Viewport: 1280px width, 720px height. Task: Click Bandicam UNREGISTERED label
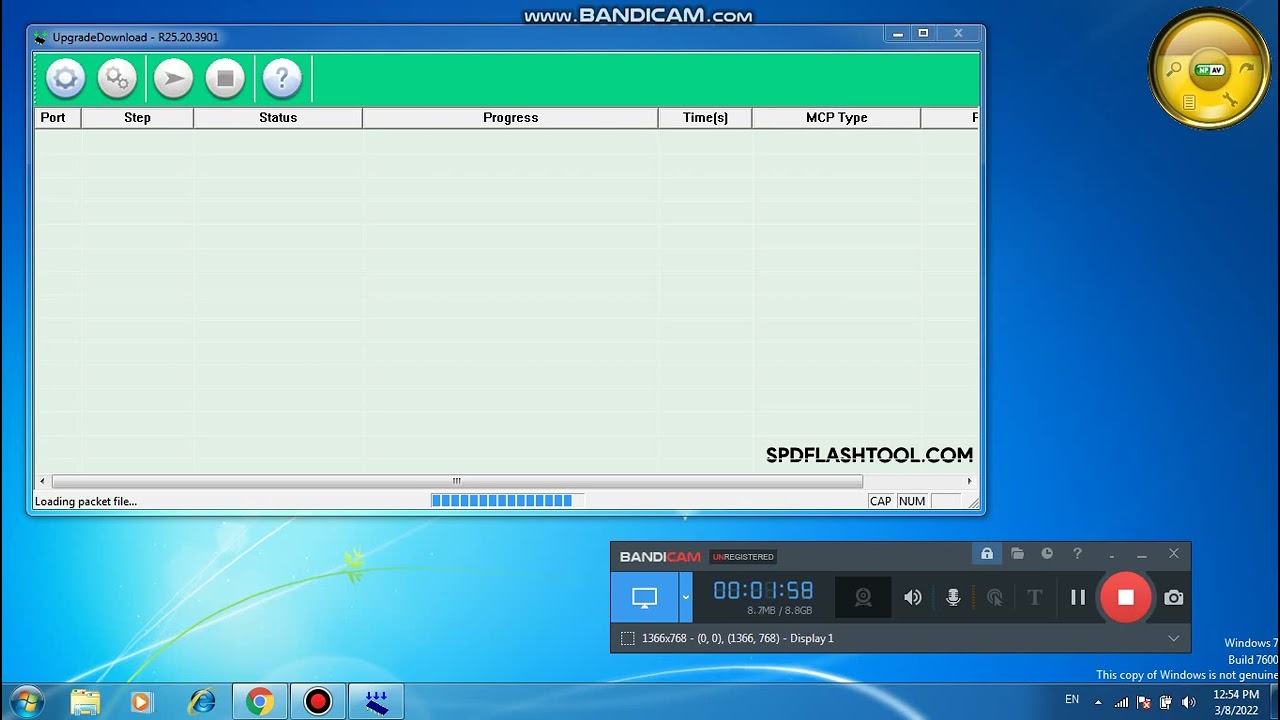[x=743, y=557]
